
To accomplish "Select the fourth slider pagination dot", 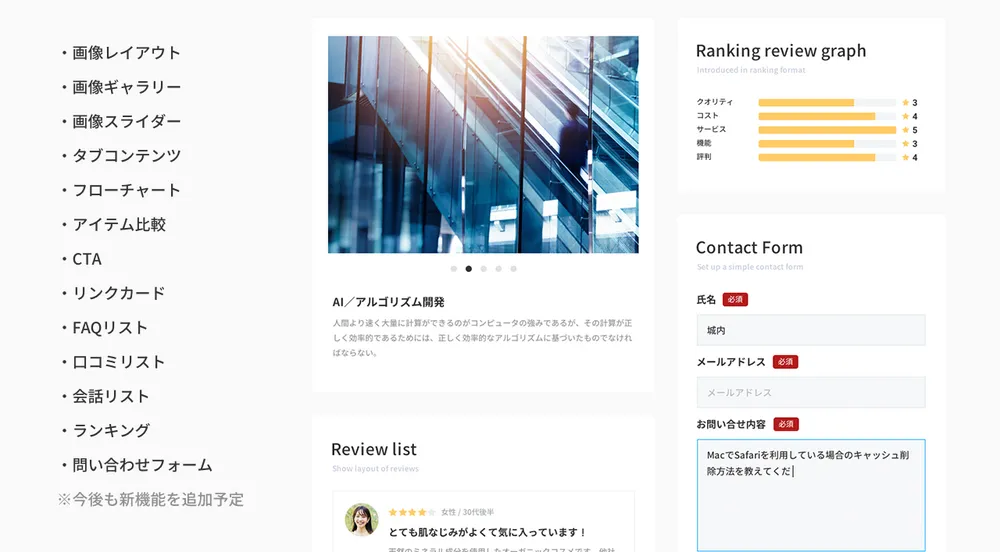I will 499,269.
